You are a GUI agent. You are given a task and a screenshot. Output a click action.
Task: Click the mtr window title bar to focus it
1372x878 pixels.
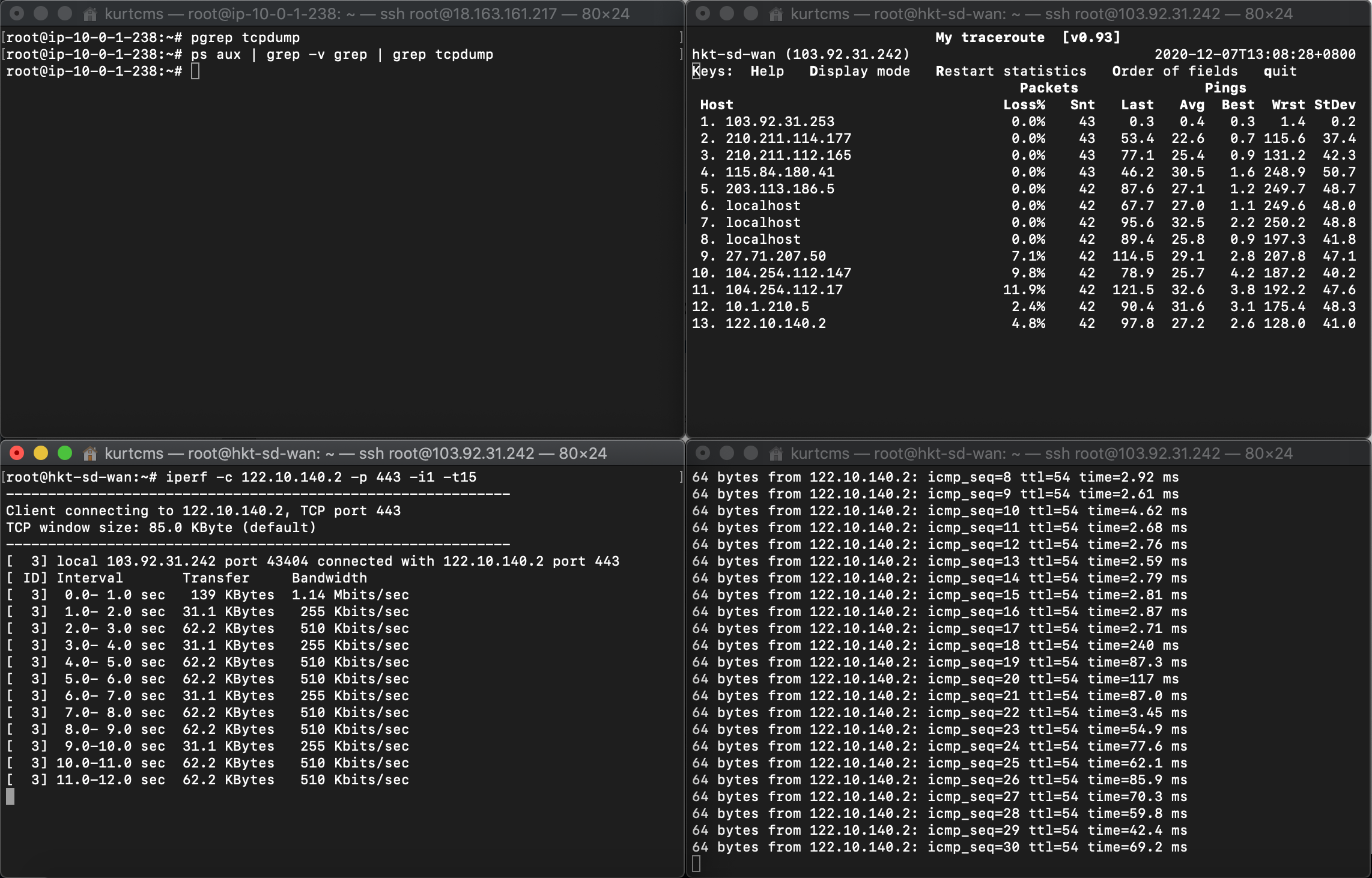1021,13
